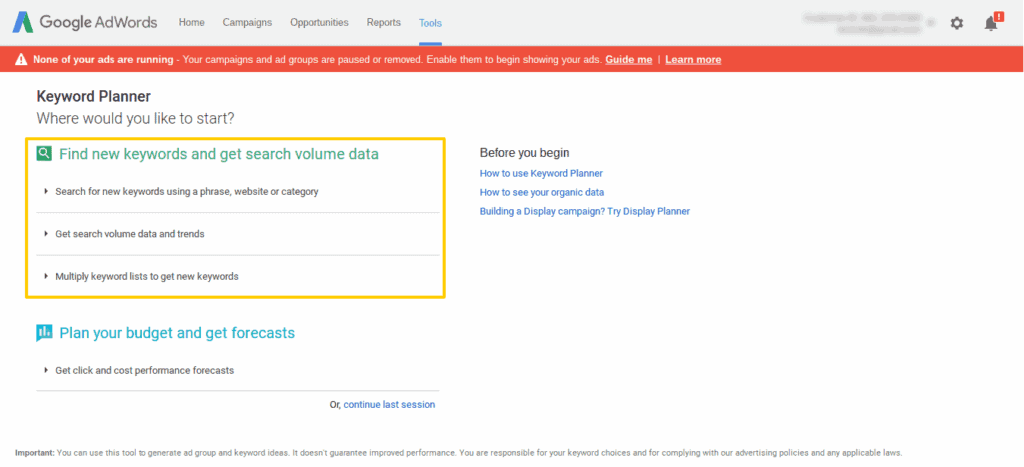Switch to the Campaigns tab
The height and width of the screenshot is (467, 1024).
pyautogui.click(x=247, y=22)
